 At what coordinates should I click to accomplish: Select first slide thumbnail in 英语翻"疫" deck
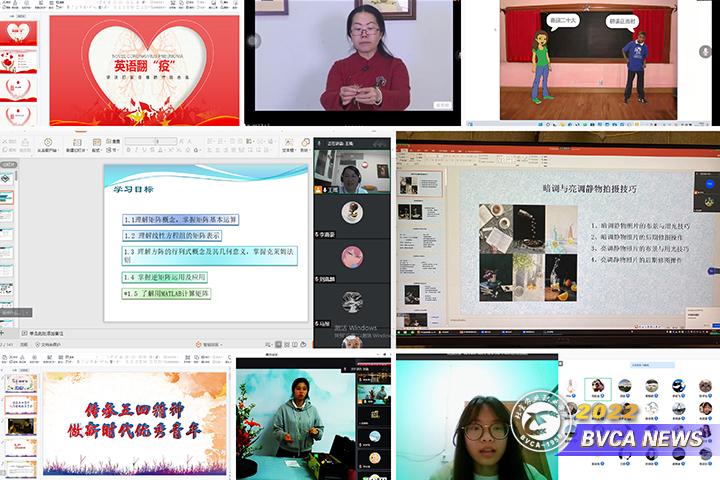click(21, 33)
